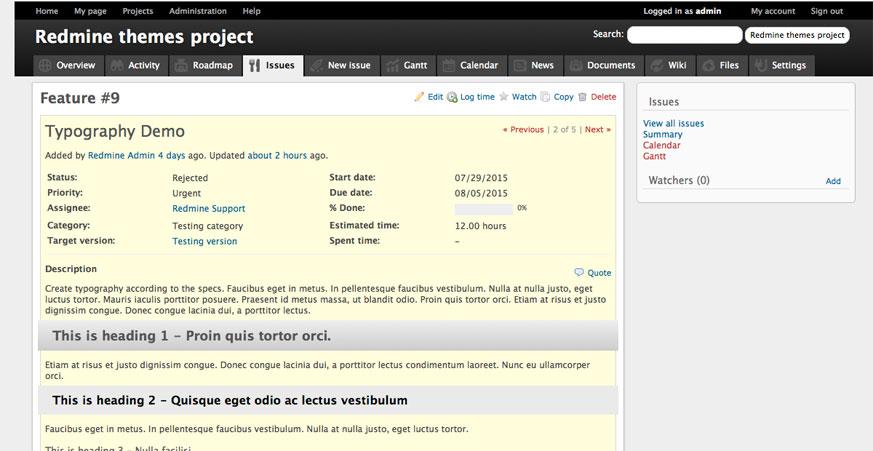Click the Edit link for Feature #9
This screenshot has height=451, width=873.
click(435, 97)
